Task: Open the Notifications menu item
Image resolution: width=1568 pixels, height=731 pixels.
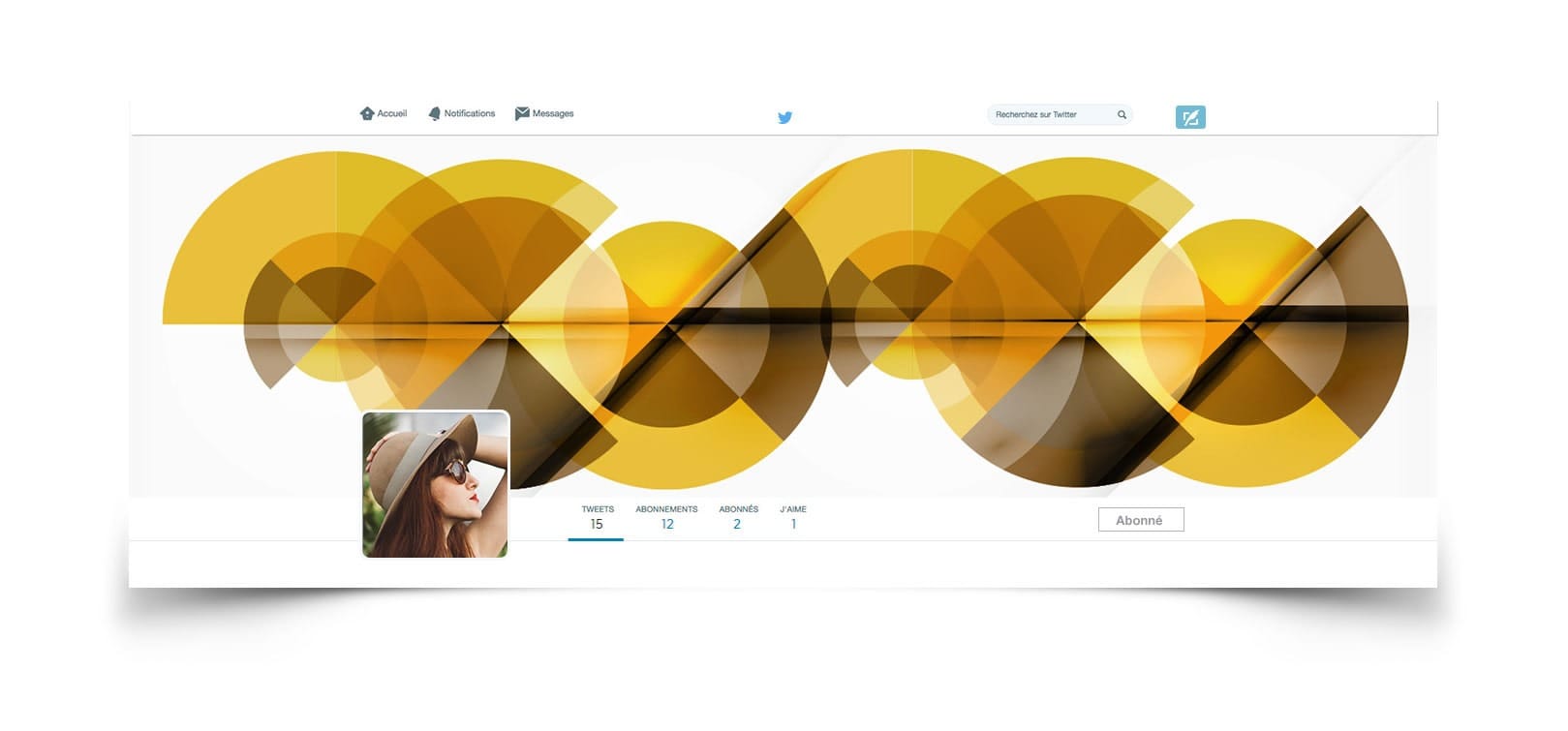Action: 462,114
